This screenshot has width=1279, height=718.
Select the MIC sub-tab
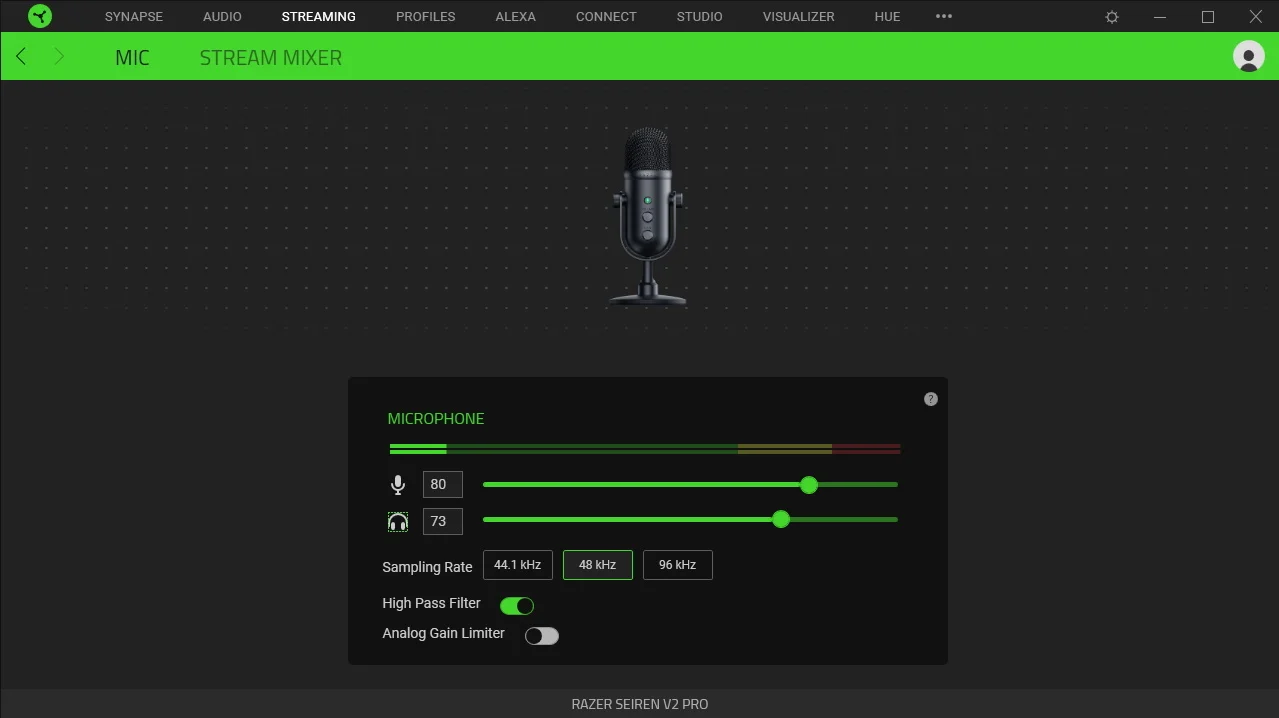(132, 58)
